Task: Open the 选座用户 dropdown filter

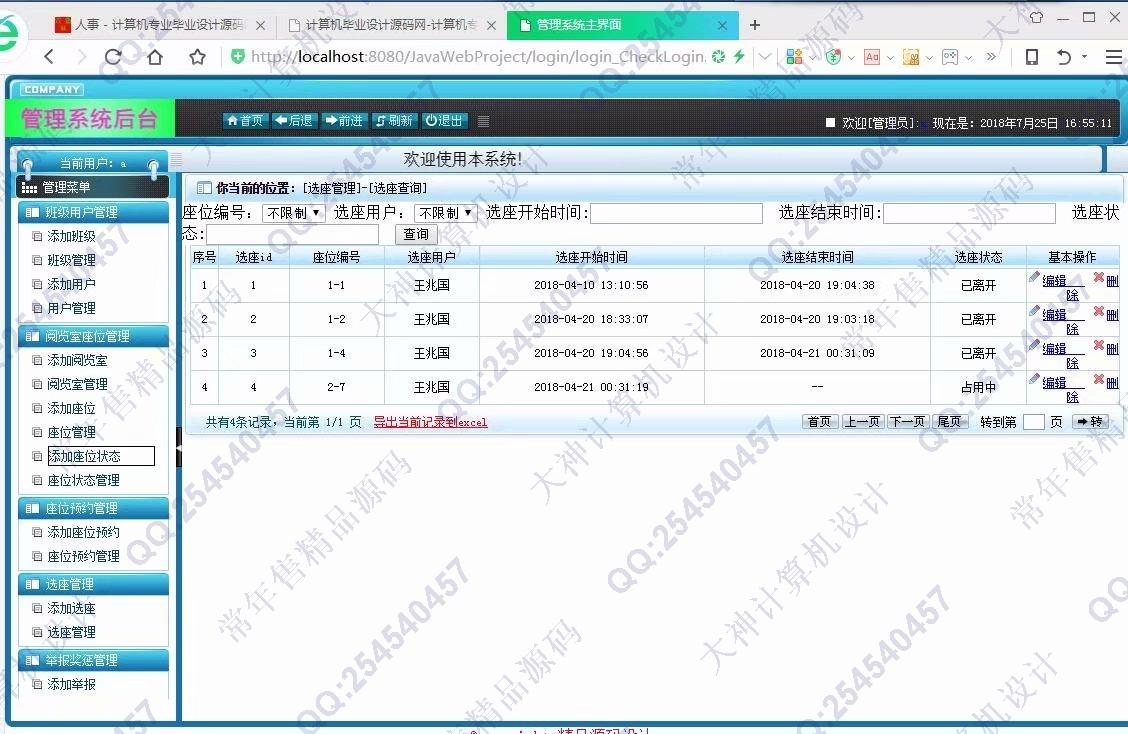Action: click(445, 213)
